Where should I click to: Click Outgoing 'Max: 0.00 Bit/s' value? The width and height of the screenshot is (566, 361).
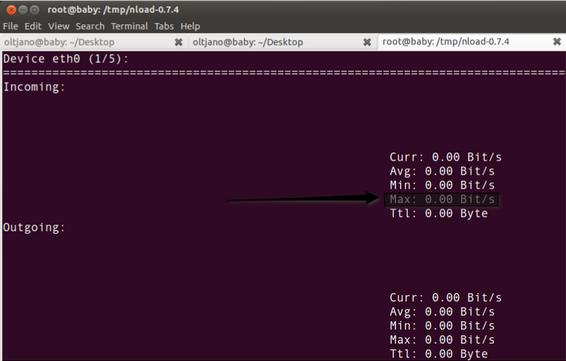coord(442,340)
